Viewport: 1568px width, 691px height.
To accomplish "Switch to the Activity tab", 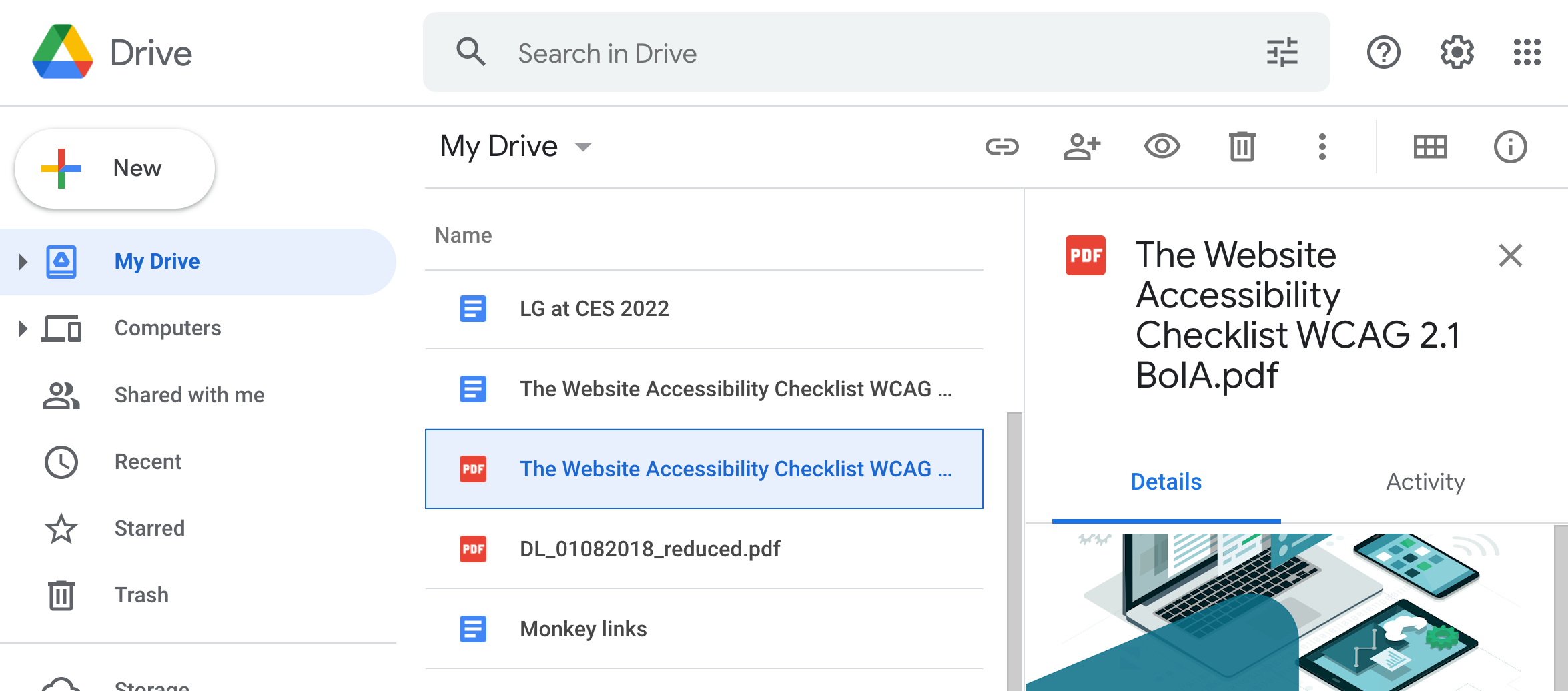I will point(1425,482).
